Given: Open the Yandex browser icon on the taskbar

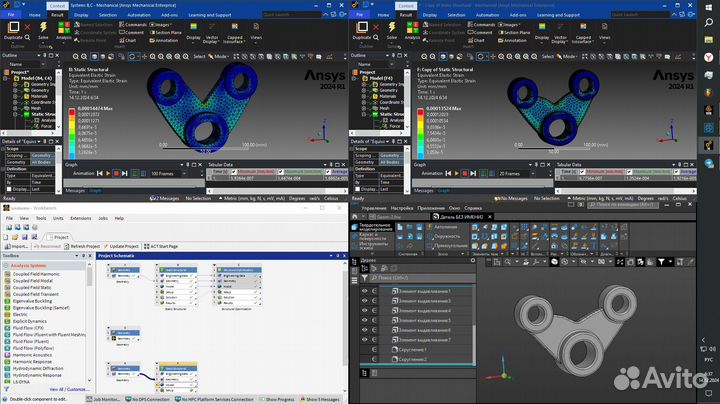Looking at the screenshot, I should coord(709,57).
